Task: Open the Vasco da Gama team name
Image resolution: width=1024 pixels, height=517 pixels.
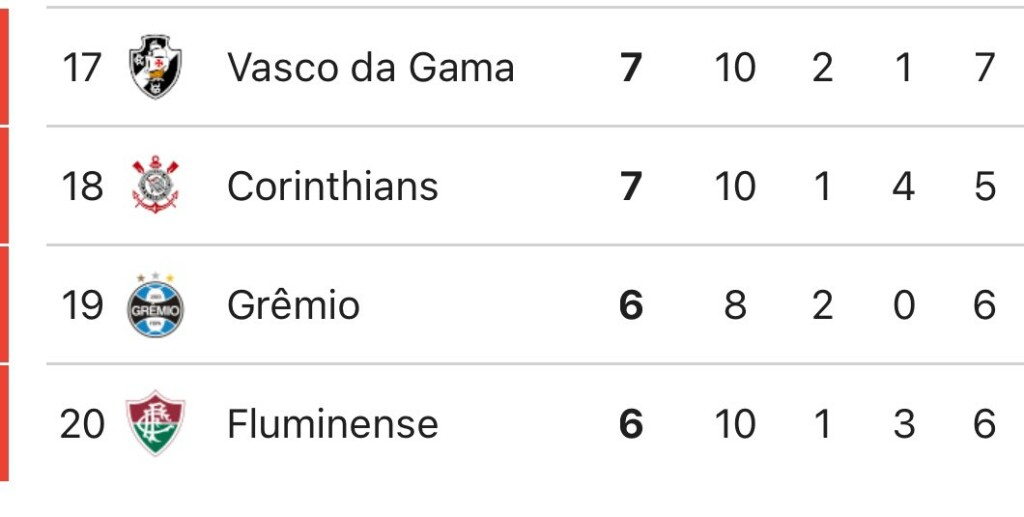Action: click(370, 67)
